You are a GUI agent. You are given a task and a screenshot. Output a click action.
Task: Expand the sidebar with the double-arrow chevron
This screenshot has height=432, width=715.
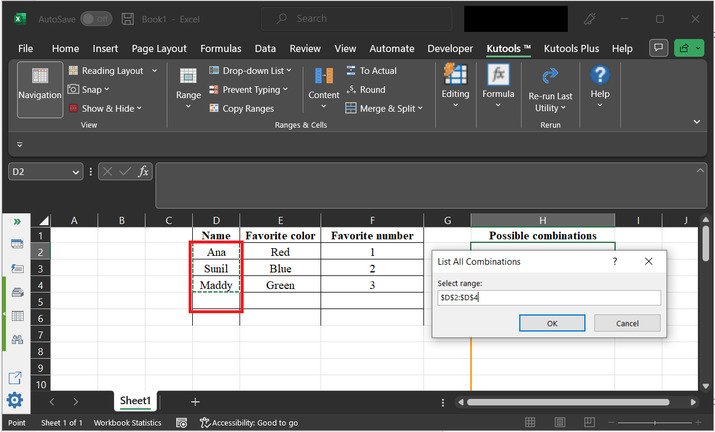click(16, 221)
